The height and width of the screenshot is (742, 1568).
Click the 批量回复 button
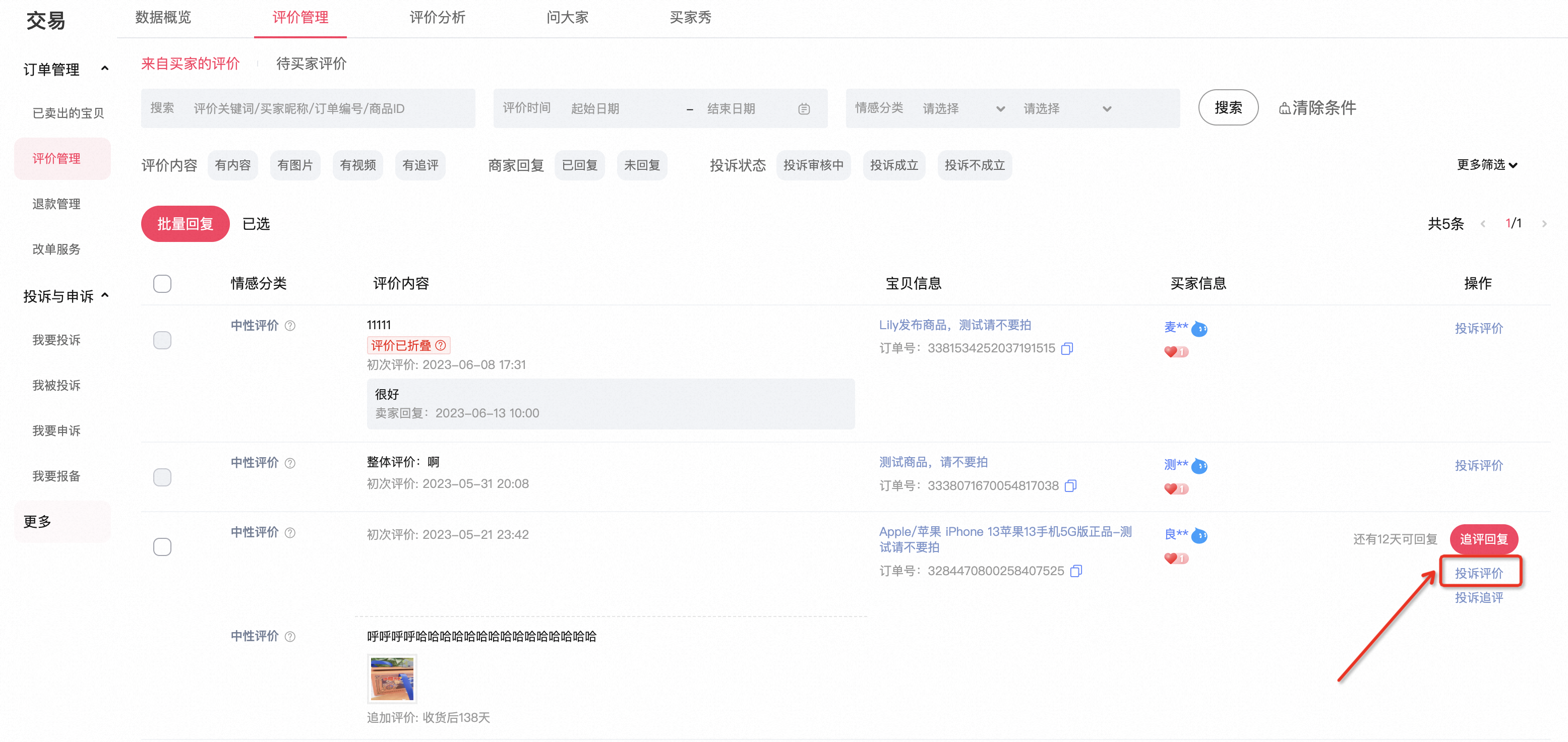click(185, 224)
